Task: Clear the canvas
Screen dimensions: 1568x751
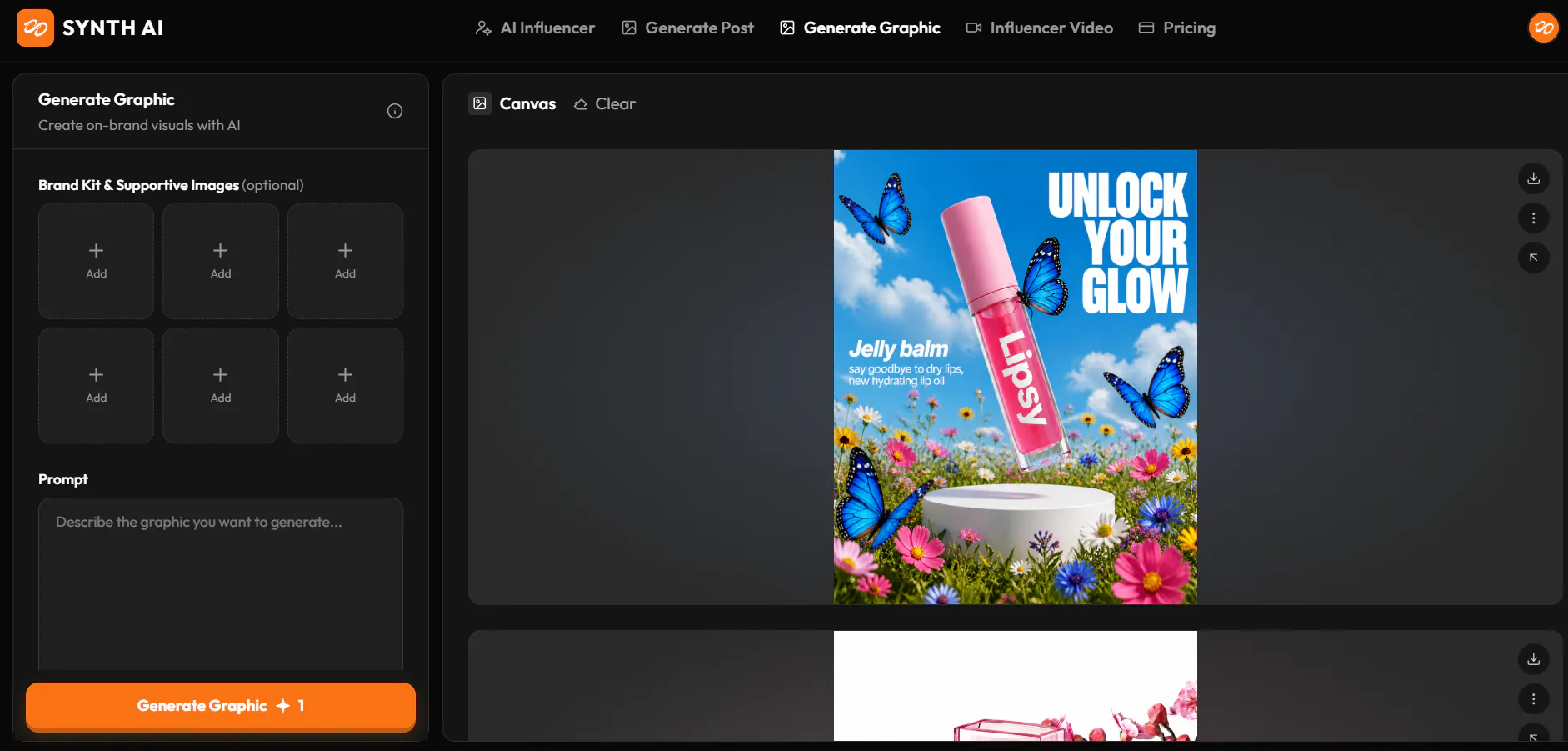Action: tap(605, 103)
